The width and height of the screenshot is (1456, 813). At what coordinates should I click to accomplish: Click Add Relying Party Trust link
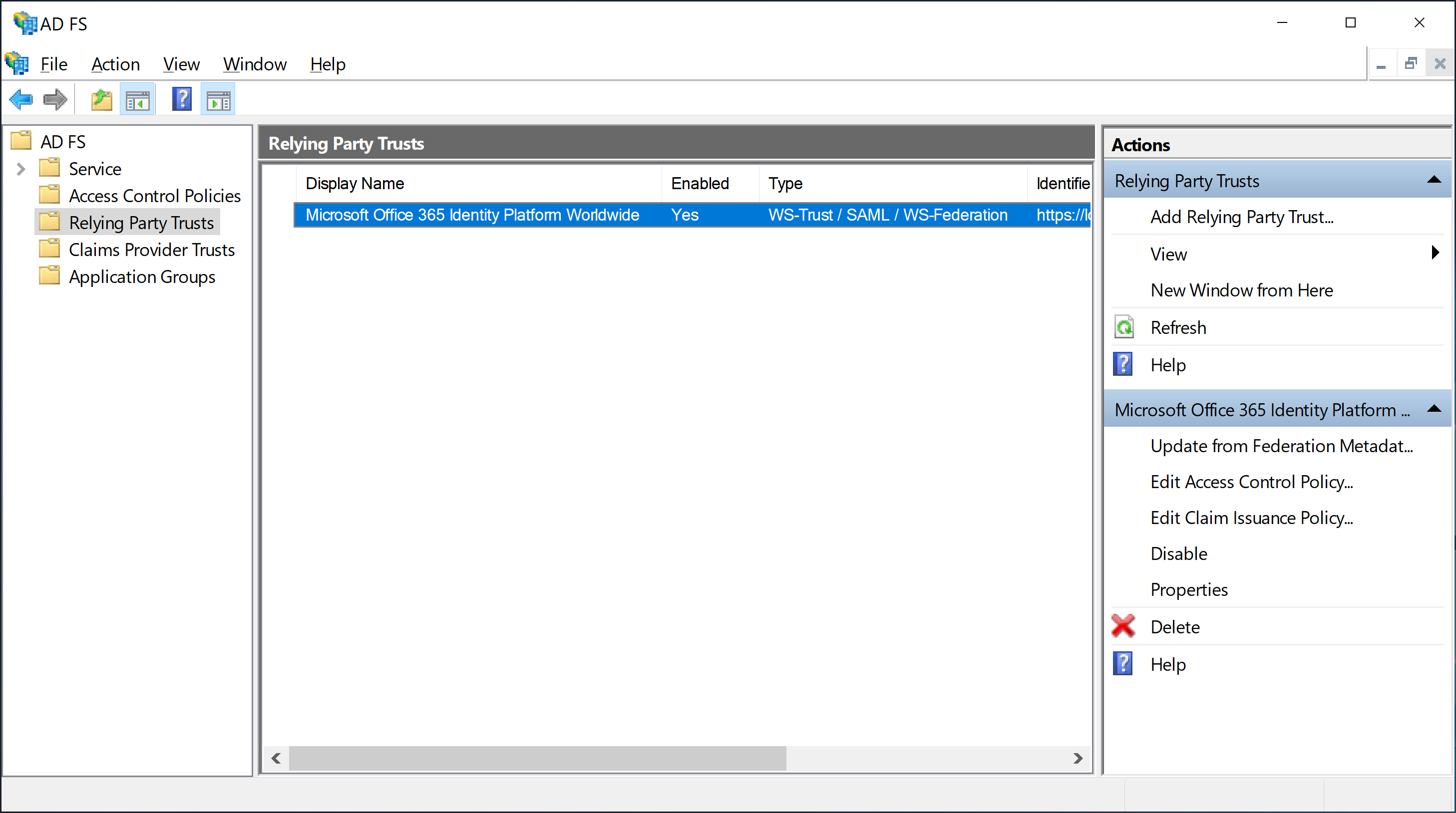click(x=1242, y=217)
